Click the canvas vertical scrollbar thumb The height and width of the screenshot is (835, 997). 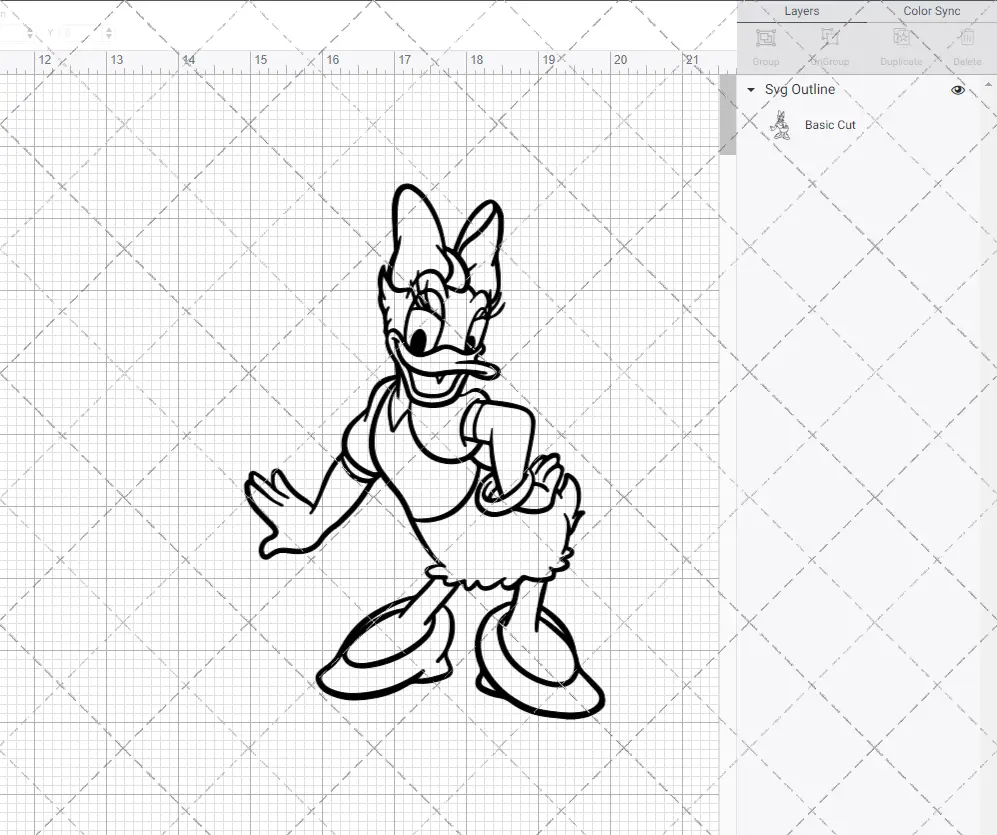pos(727,114)
